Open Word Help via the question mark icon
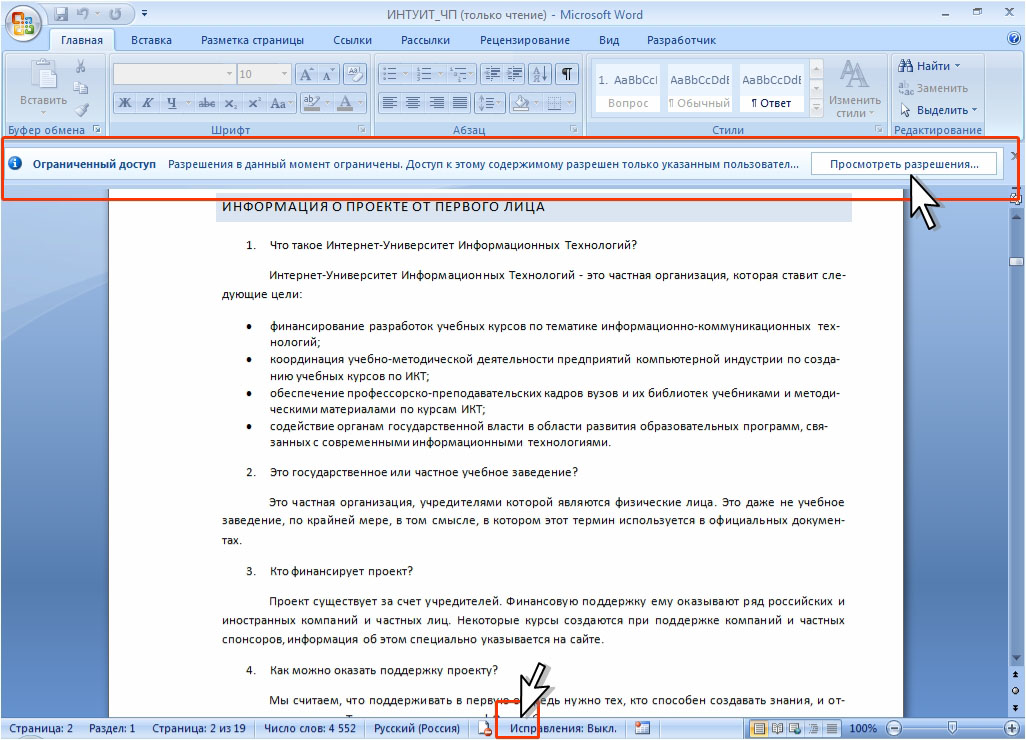This screenshot has height=740, width=1026. (x=1014, y=39)
